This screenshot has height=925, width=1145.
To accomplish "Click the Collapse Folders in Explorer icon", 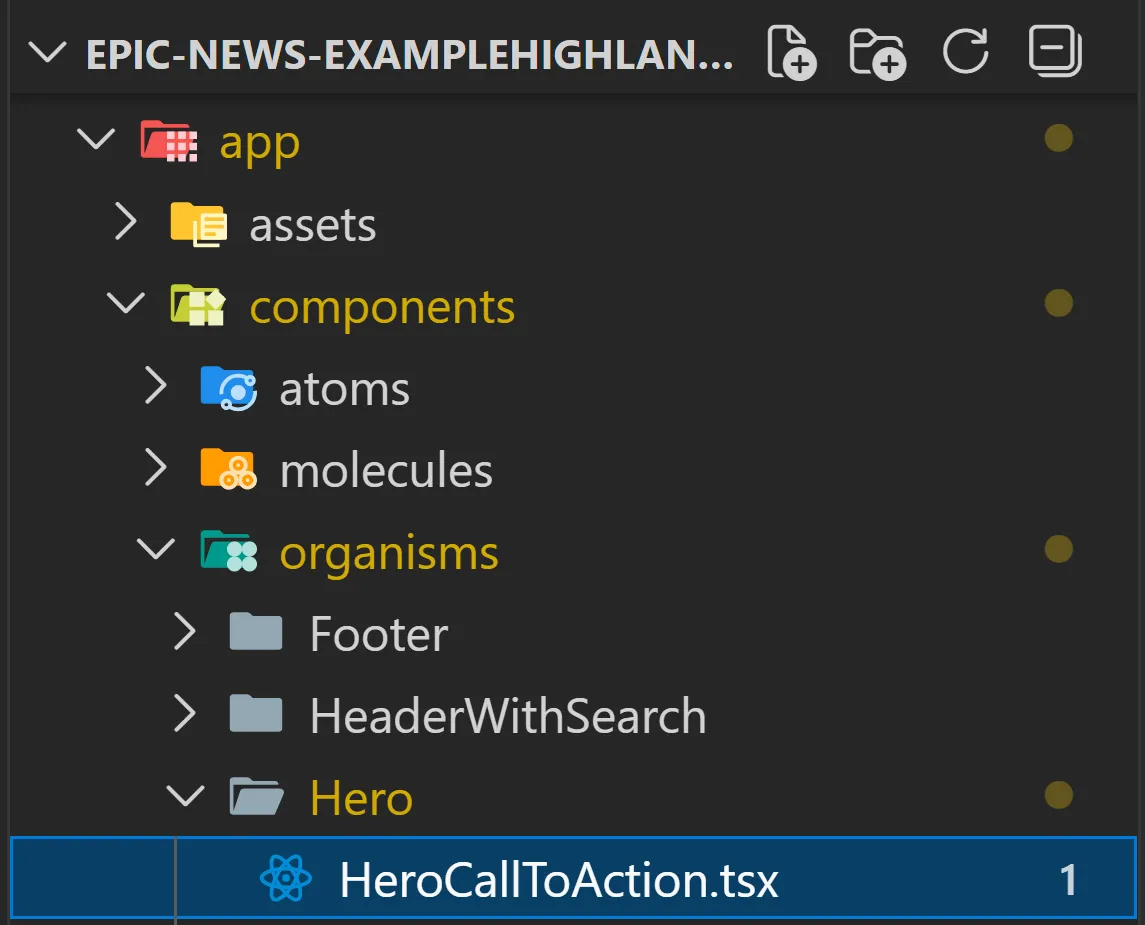I will tap(1053, 52).
